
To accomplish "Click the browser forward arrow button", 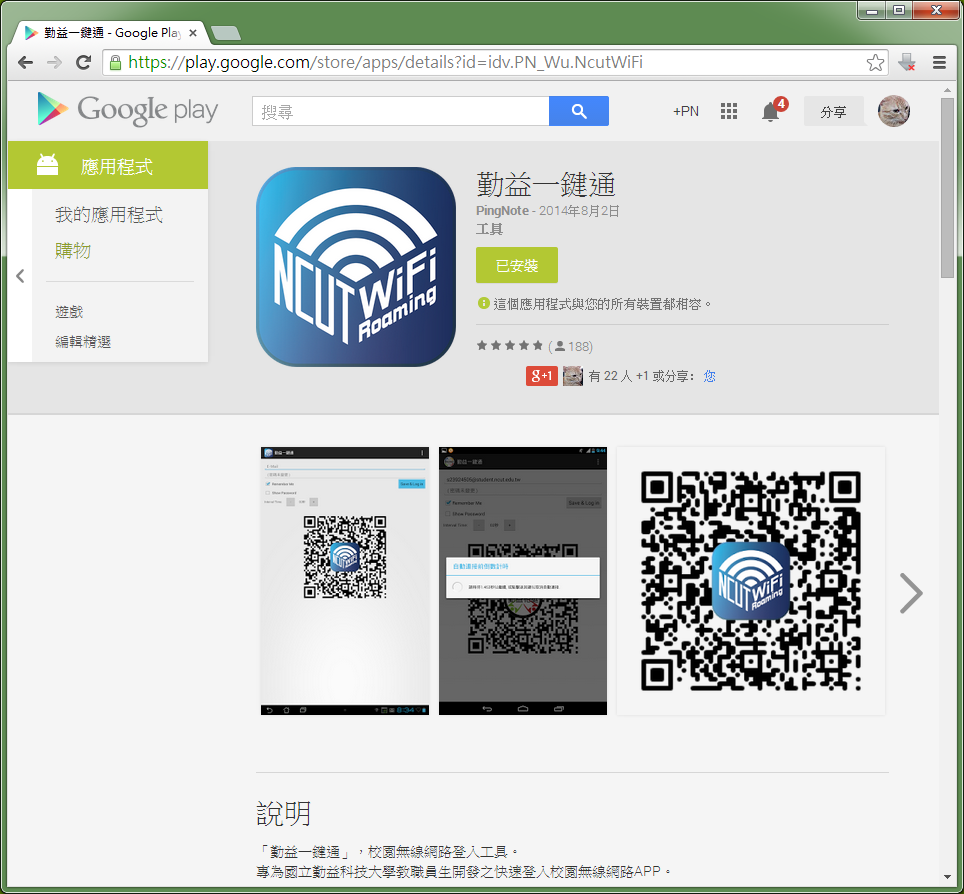I will pyautogui.click(x=54, y=62).
